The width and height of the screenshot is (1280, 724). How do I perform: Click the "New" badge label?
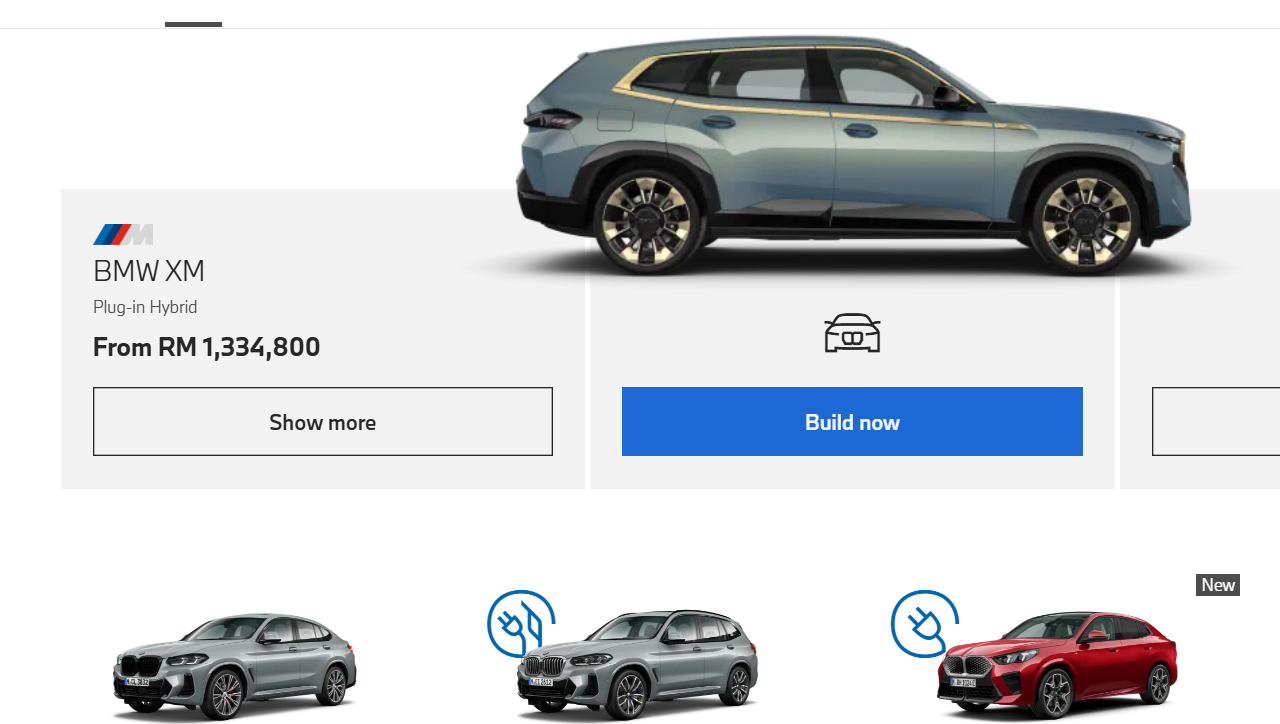(1218, 585)
